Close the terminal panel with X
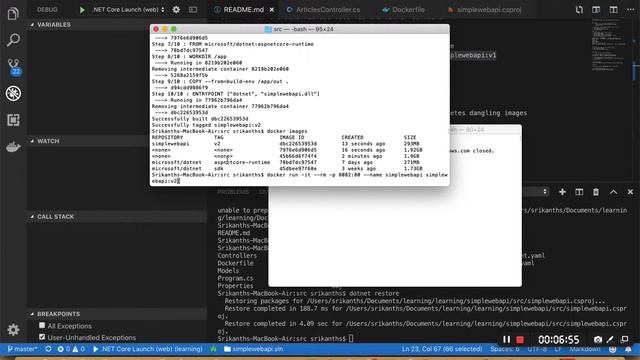Image resolution: width=640 pixels, height=360 pixels. point(630,192)
